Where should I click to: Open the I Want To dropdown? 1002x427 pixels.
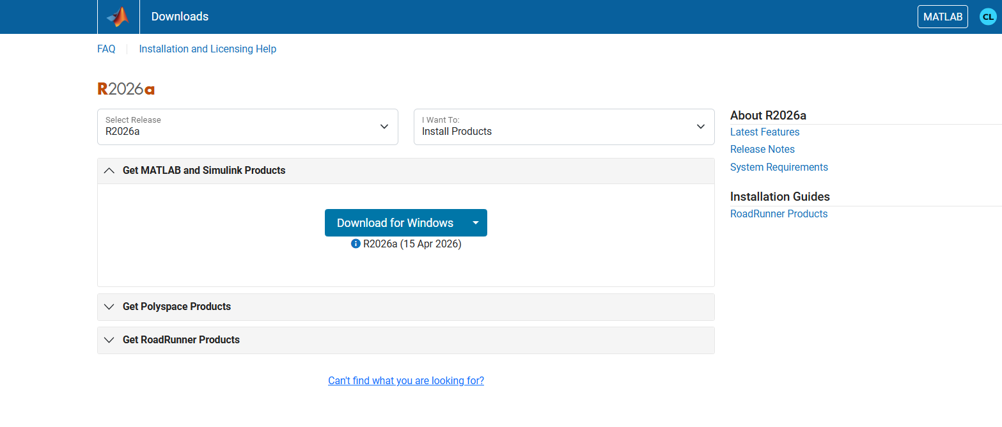(x=564, y=127)
